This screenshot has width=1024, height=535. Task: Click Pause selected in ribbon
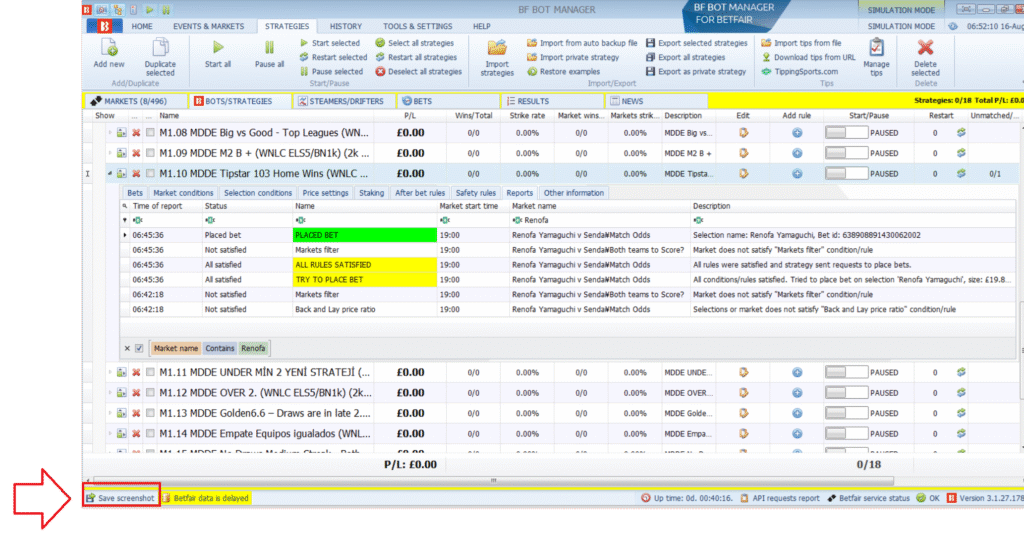point(331,72)
